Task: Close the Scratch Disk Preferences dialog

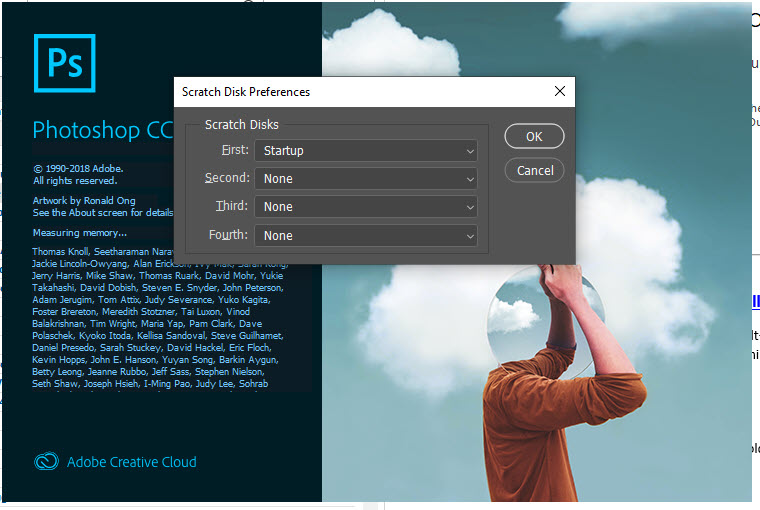Action: click(560, 91)
